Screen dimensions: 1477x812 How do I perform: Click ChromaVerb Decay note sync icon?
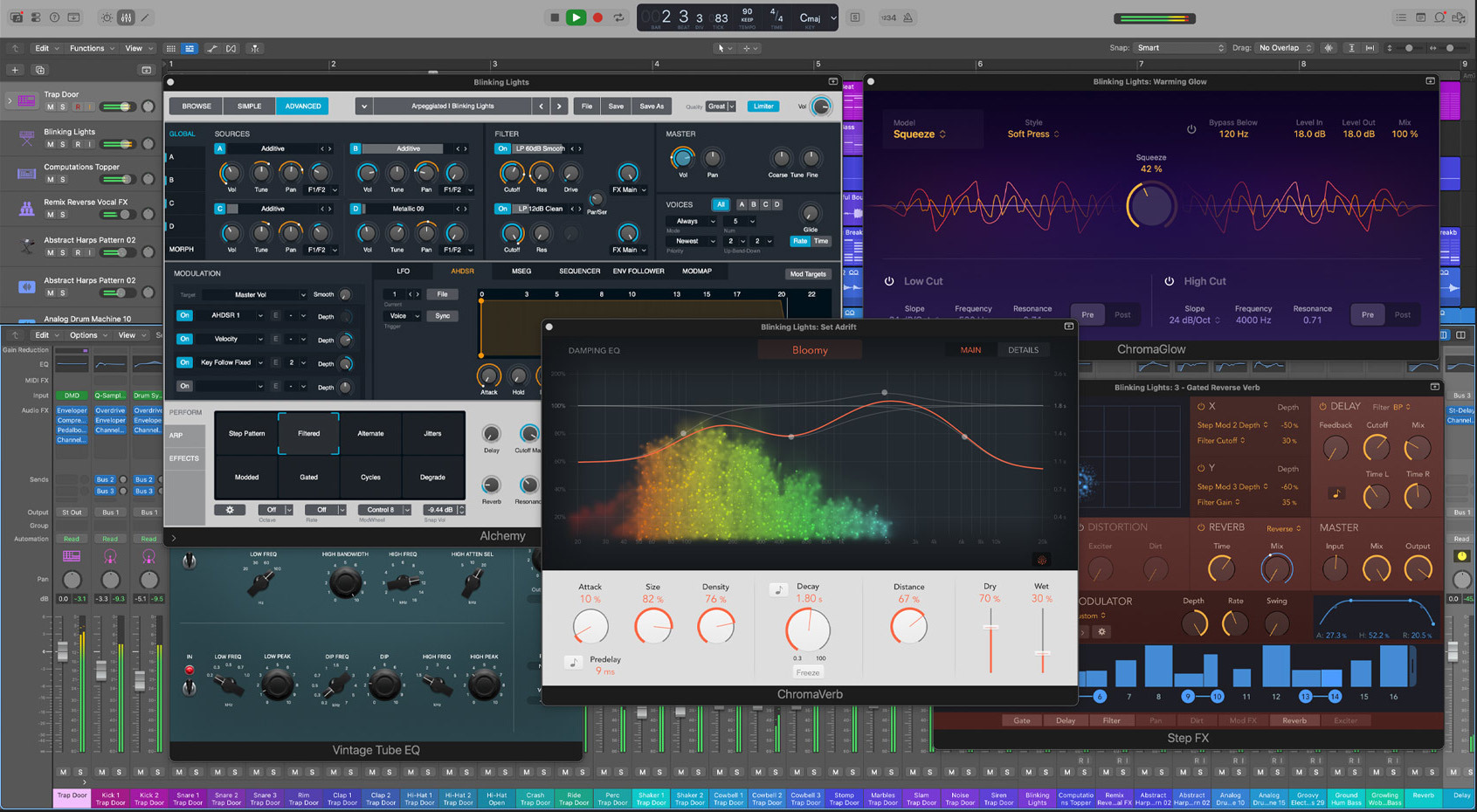click(778, 590)
